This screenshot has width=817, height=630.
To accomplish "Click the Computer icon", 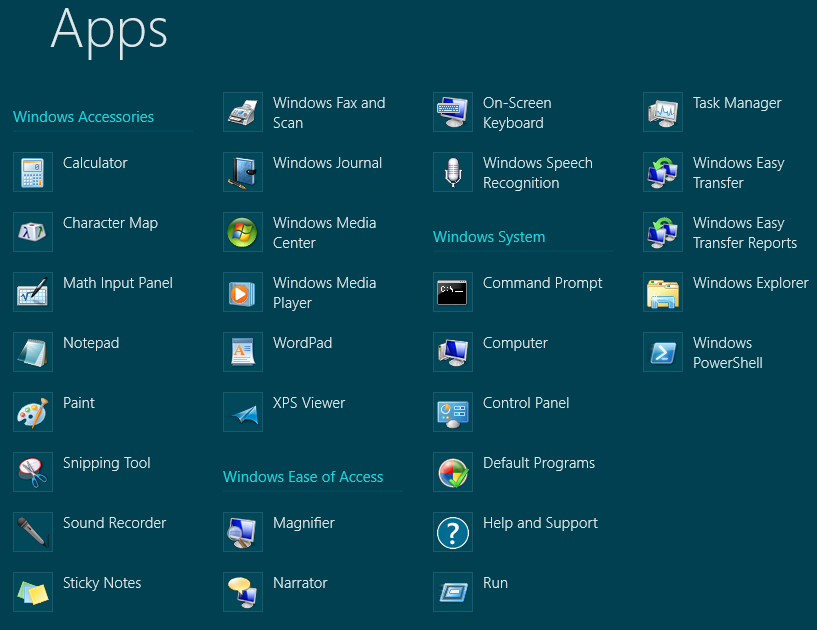I will click(x=453, y=352).
